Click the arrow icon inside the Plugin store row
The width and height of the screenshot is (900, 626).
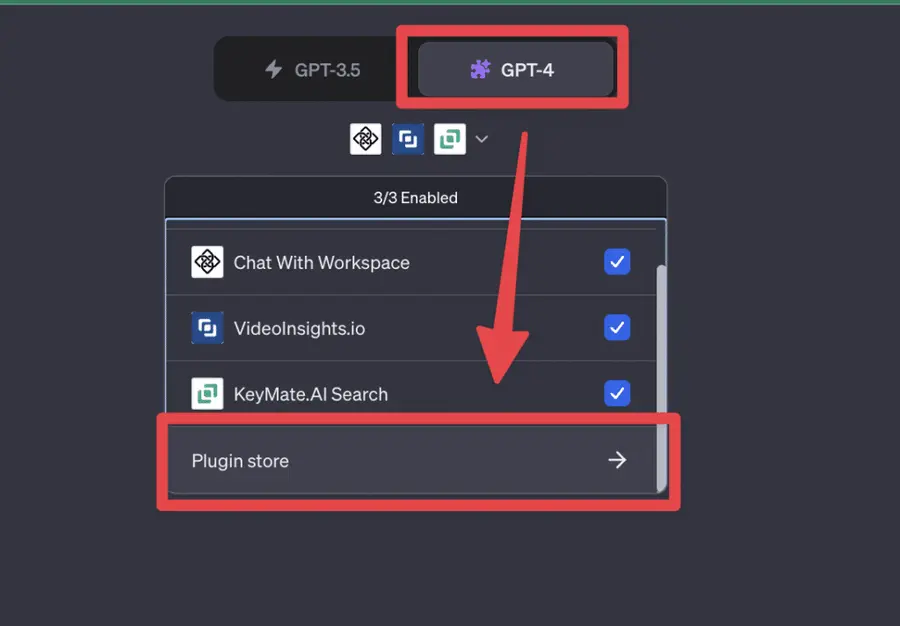(617, 460)
